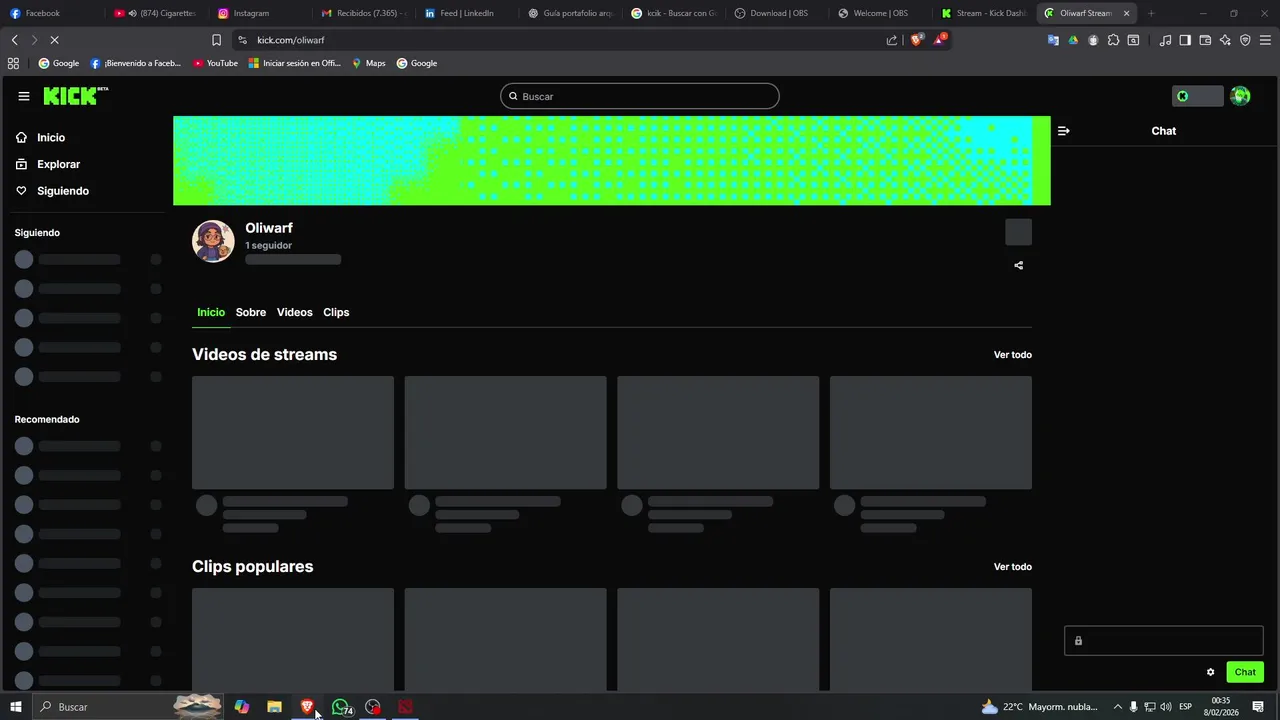1280x720 pixels.
Task: Open Siguiendo in the sidebar
Action: [62, 191]
